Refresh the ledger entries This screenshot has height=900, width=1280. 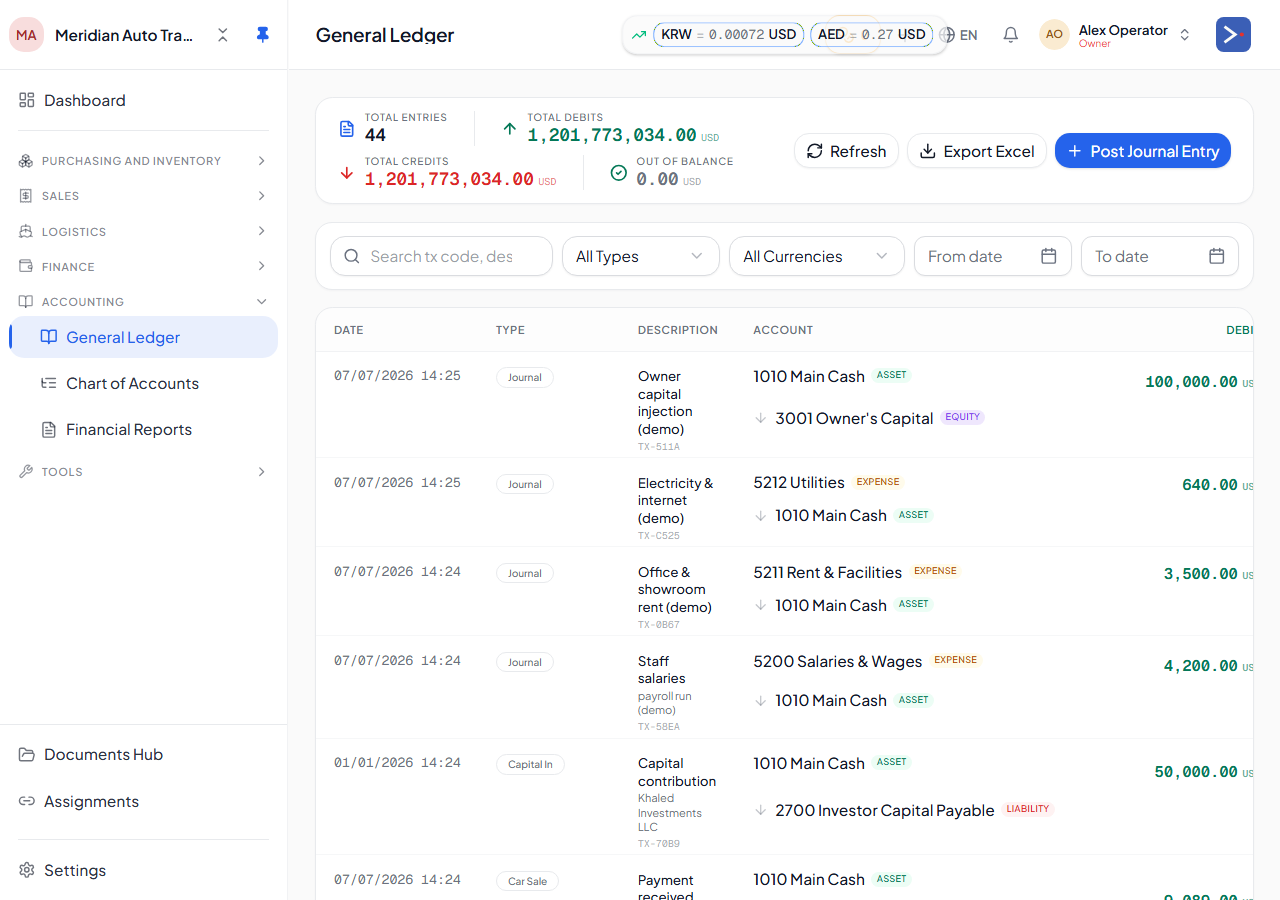[846, 151]
